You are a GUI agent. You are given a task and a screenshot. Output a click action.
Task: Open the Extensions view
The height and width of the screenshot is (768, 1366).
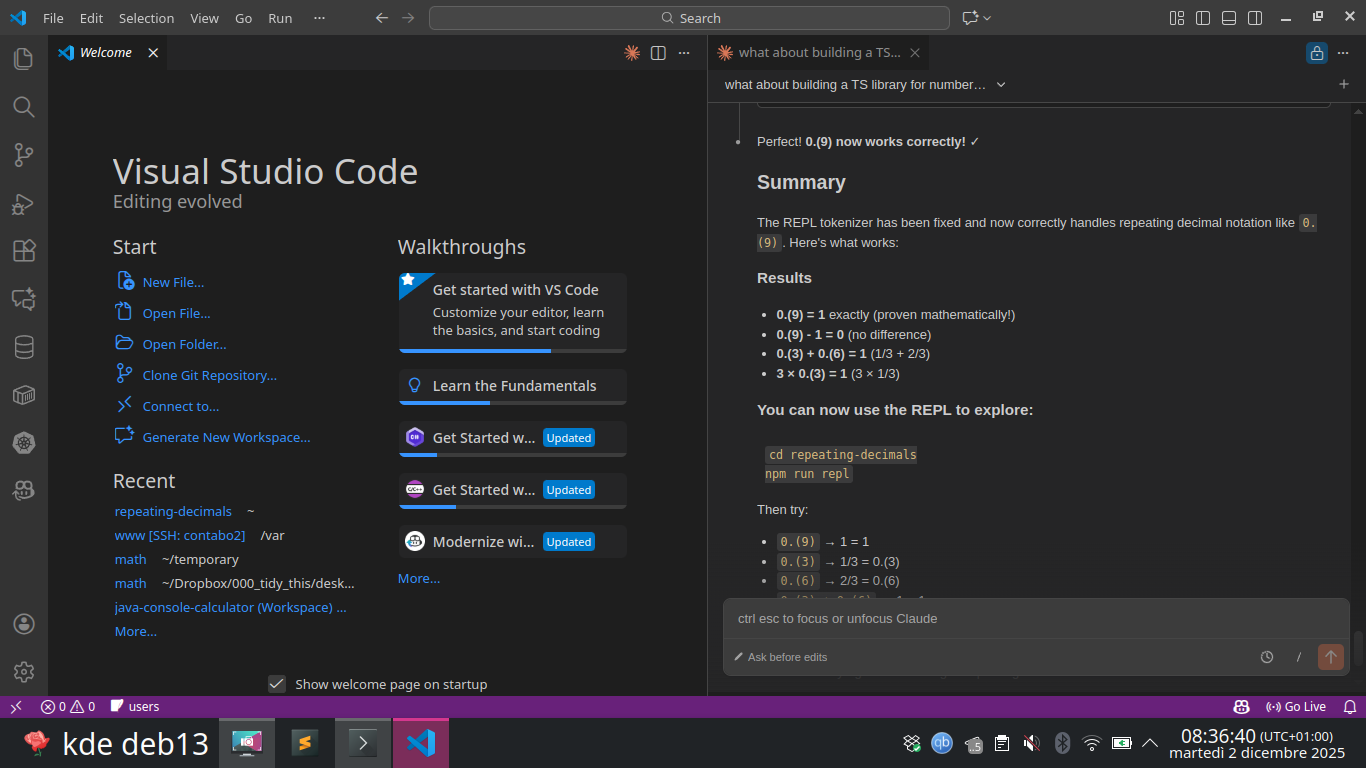tap(23, 251)
